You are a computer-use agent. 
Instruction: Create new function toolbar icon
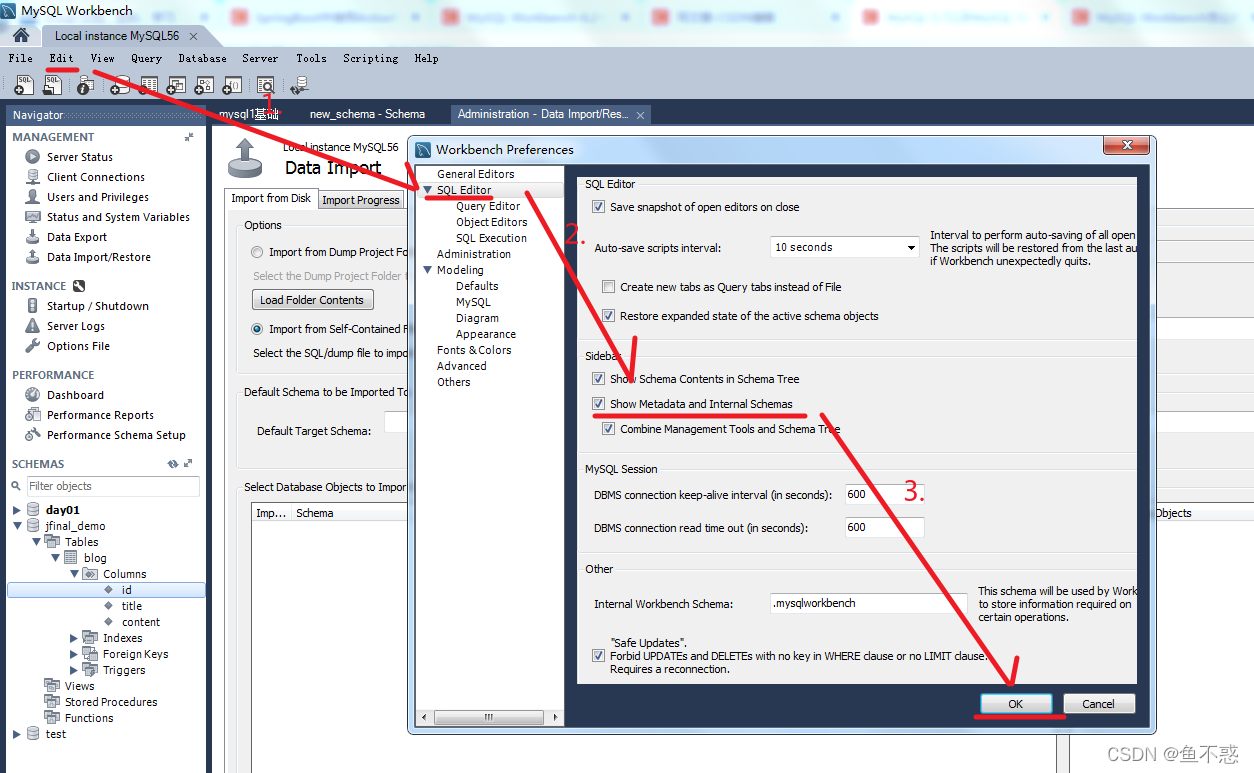tap(232, 86)
